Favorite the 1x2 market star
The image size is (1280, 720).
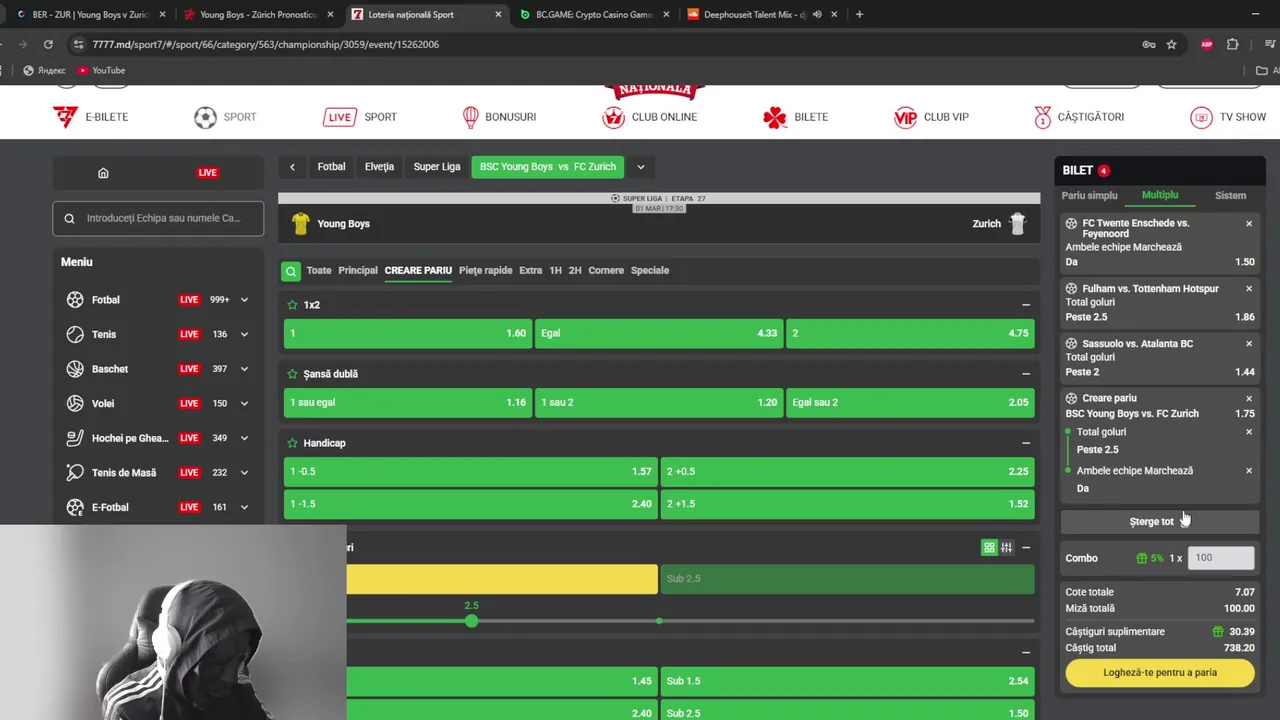(292, 305)
